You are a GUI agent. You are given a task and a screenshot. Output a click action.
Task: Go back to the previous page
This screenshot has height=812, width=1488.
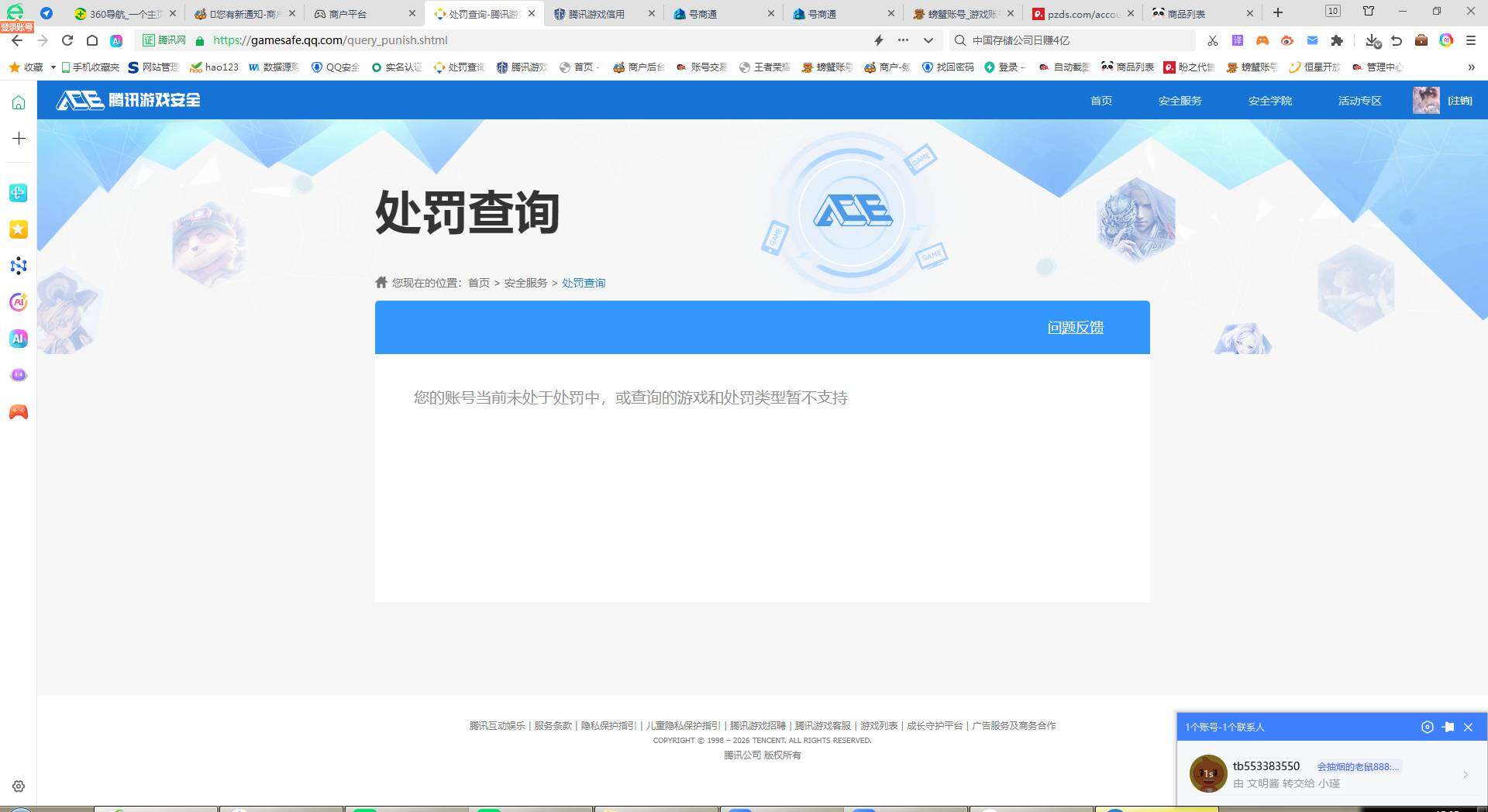point(17,40)
